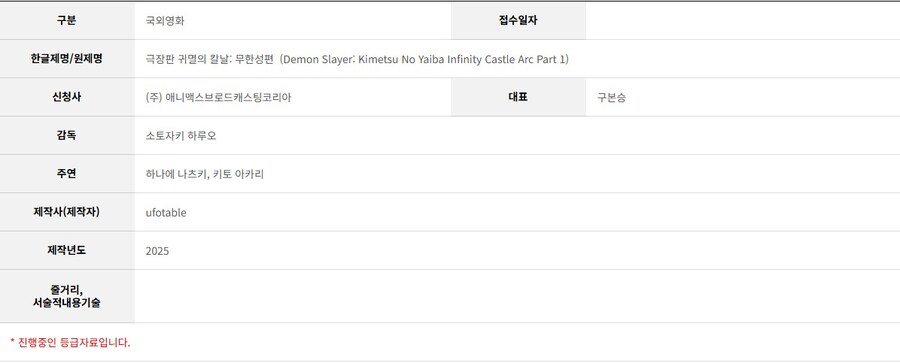Click the 대표 header cell
This screenshot has height=363, width=900.
point(518,97)
